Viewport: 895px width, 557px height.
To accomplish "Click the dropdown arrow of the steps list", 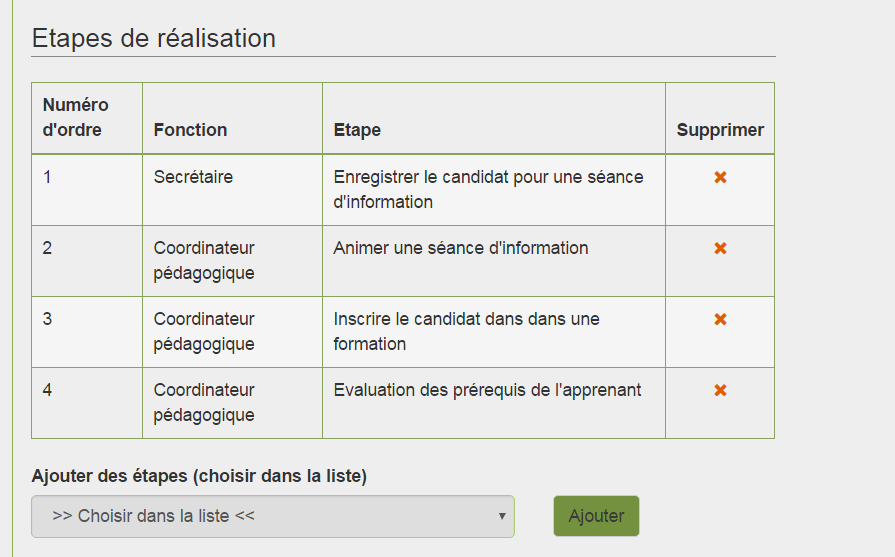I will tap(502, 516).
